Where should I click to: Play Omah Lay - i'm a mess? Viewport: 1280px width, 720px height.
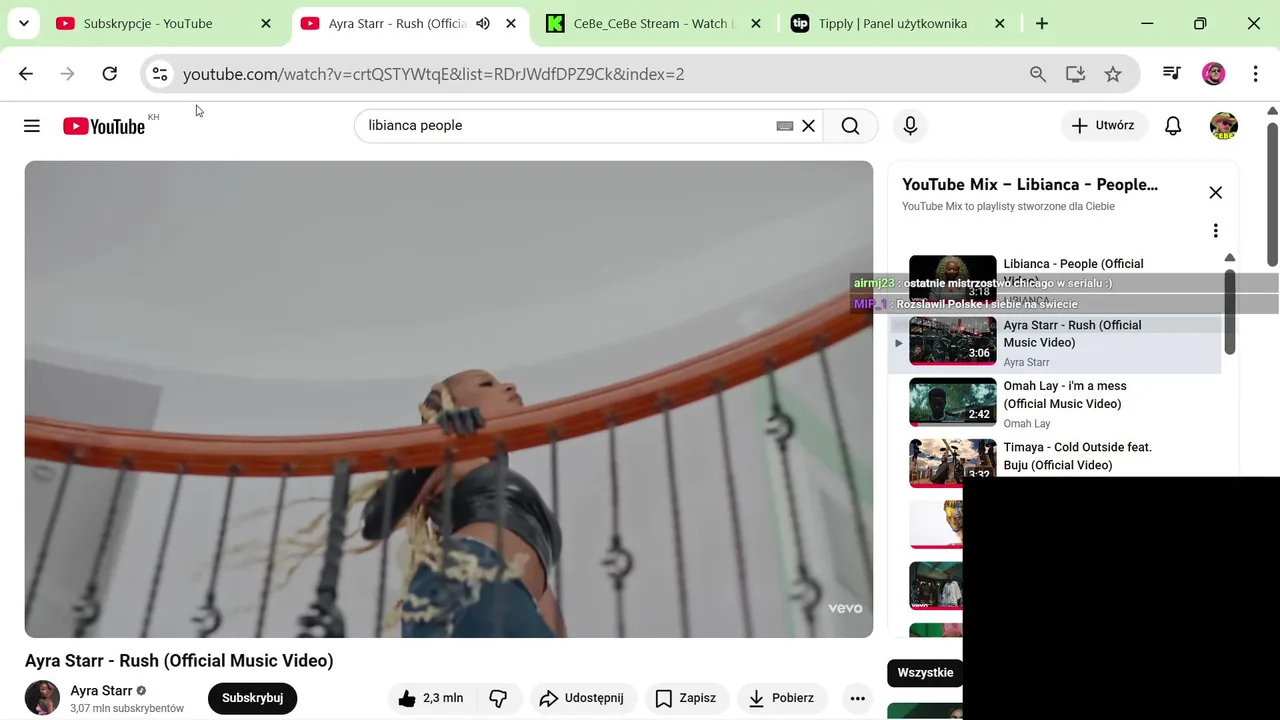(x=1055, y=404)
